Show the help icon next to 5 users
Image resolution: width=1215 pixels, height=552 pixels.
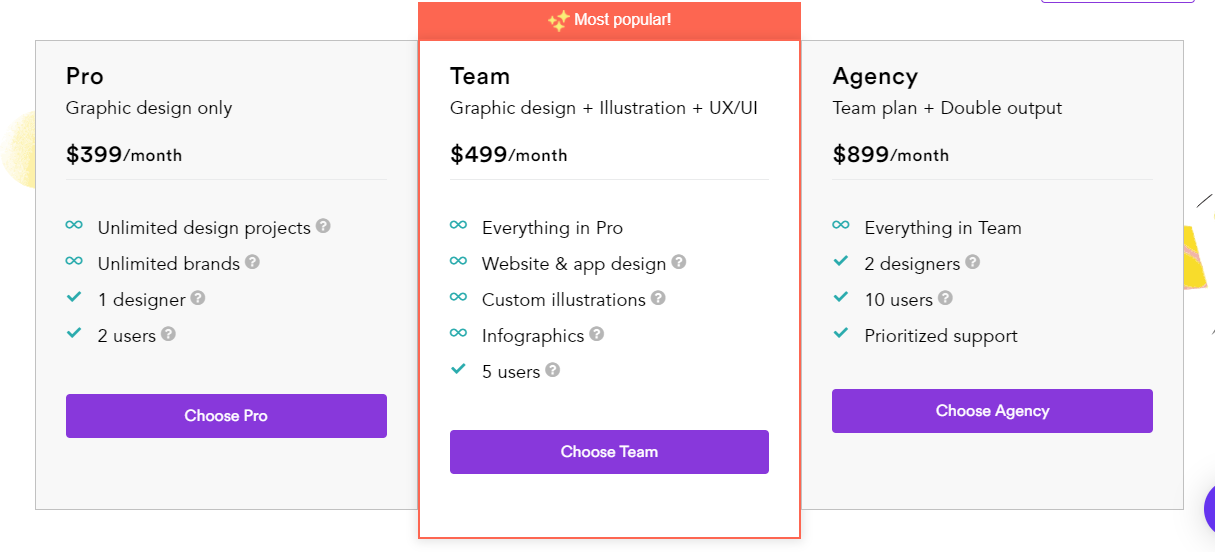(552, 370)
